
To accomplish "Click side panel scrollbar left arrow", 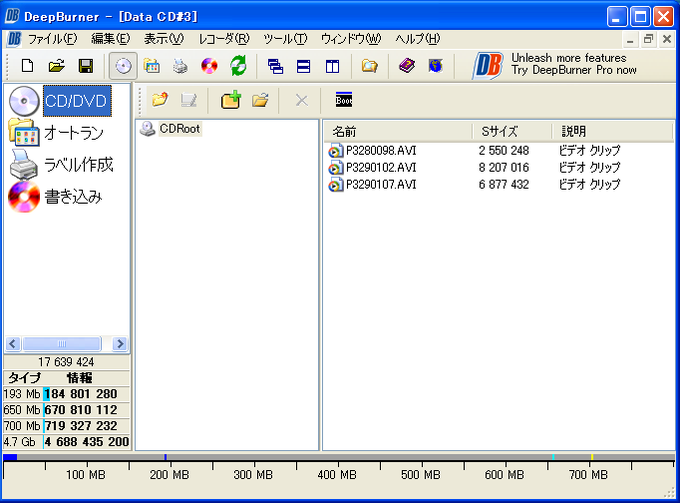I will click(x=13, y=344).
